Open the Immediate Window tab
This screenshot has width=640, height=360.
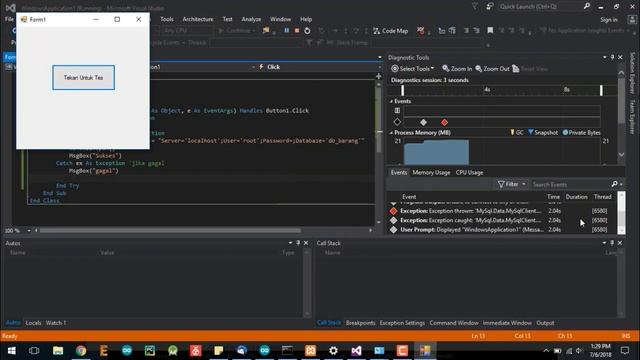tap(507, 323)
